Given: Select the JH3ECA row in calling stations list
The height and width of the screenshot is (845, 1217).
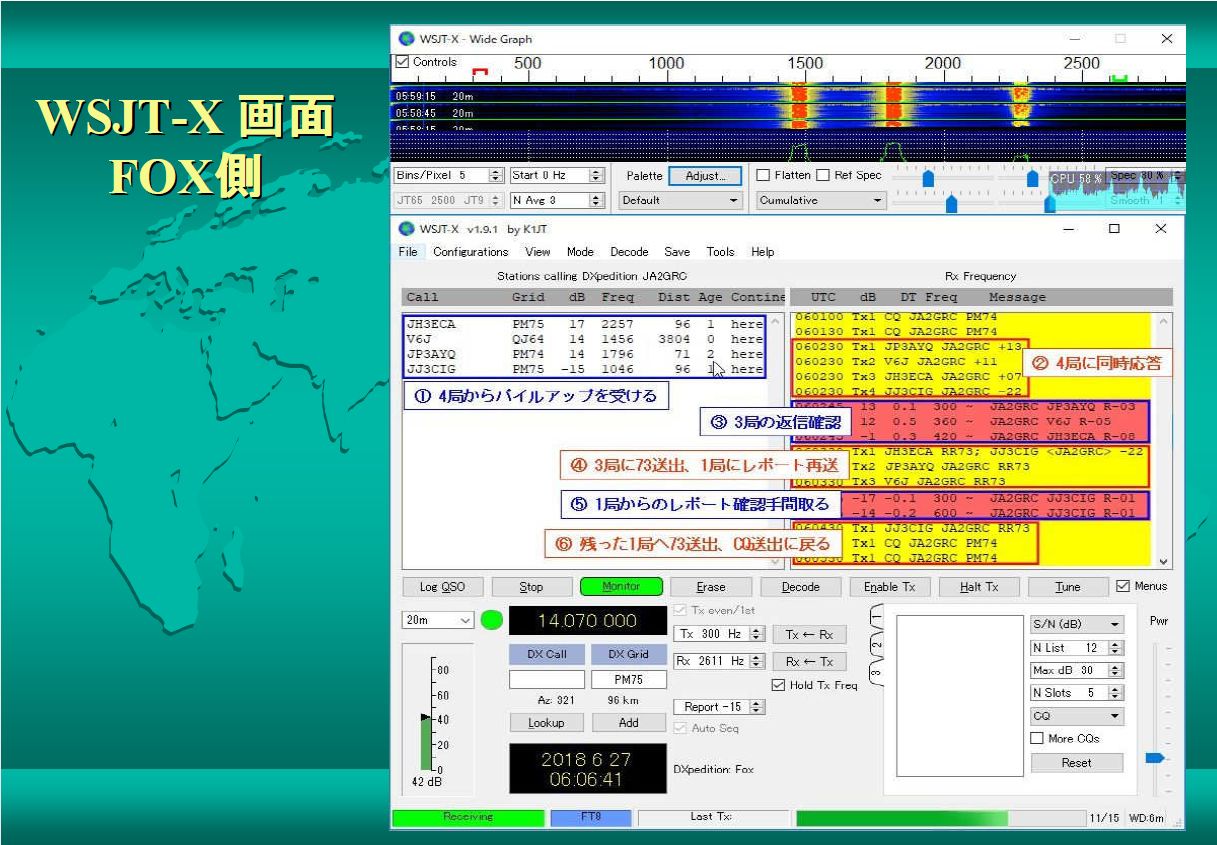Looking at the screenshot, I should pos(583,324).
